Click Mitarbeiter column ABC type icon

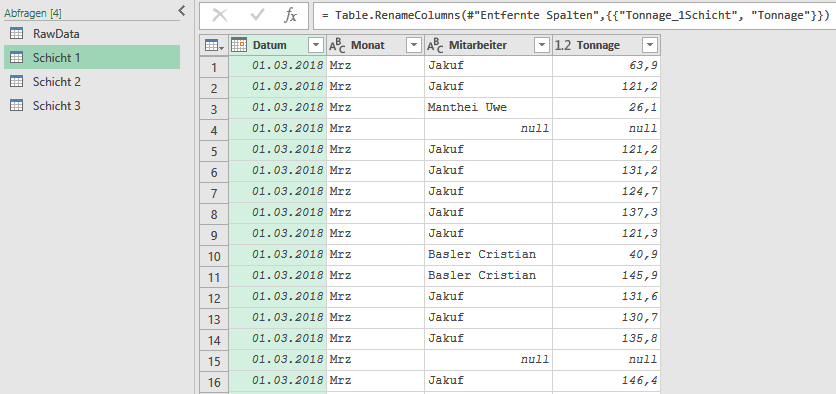(435, 46)
